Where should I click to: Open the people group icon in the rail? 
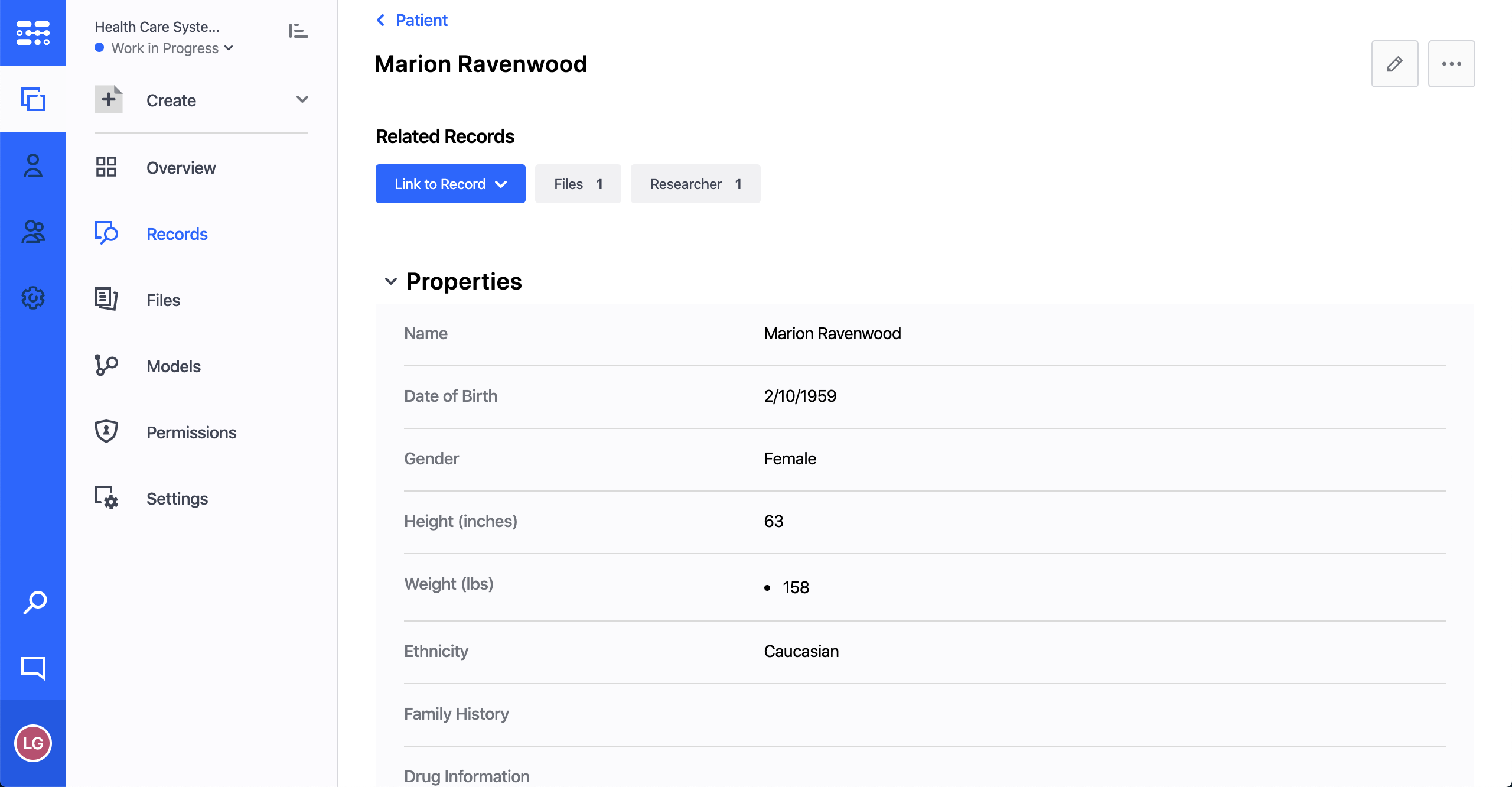[33, 232]
